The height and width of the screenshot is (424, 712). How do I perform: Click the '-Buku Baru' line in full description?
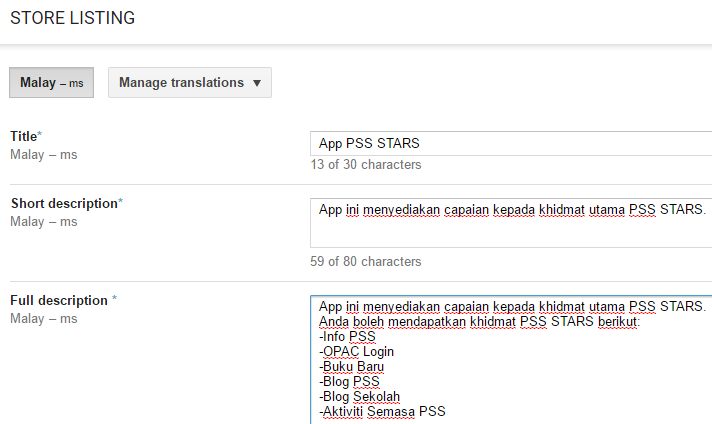click(351, 366)
